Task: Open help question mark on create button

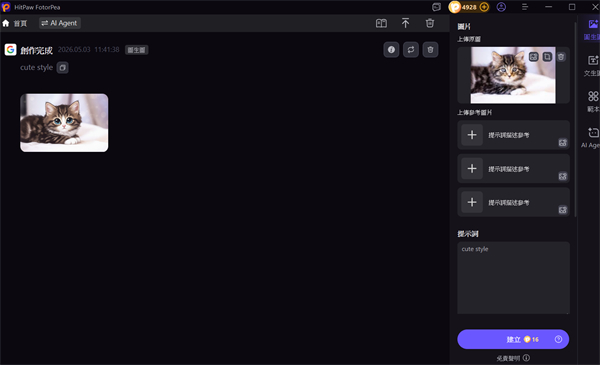Action: (558, 339)
